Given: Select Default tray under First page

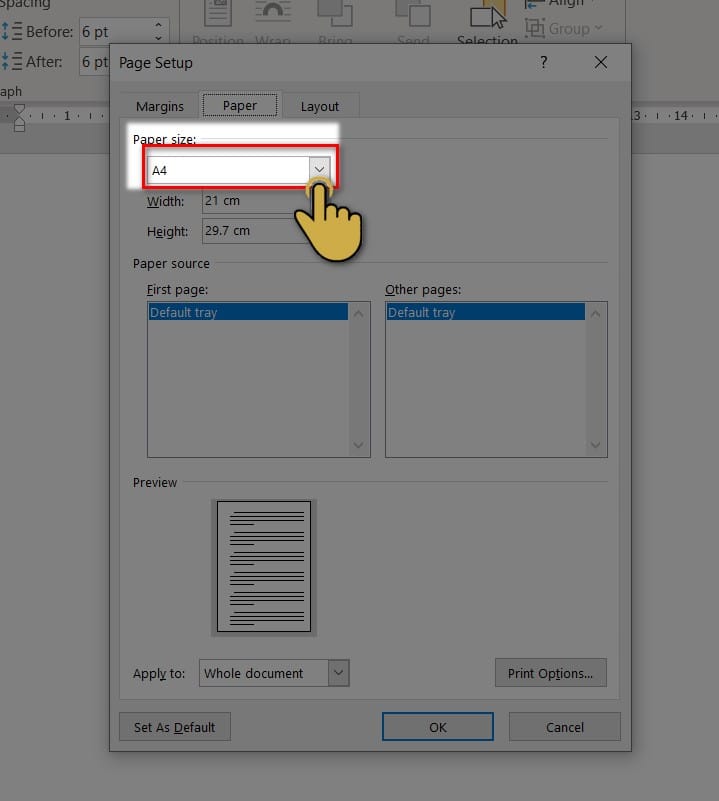Looking at the screenshot, I should click(x=248, y=312).
